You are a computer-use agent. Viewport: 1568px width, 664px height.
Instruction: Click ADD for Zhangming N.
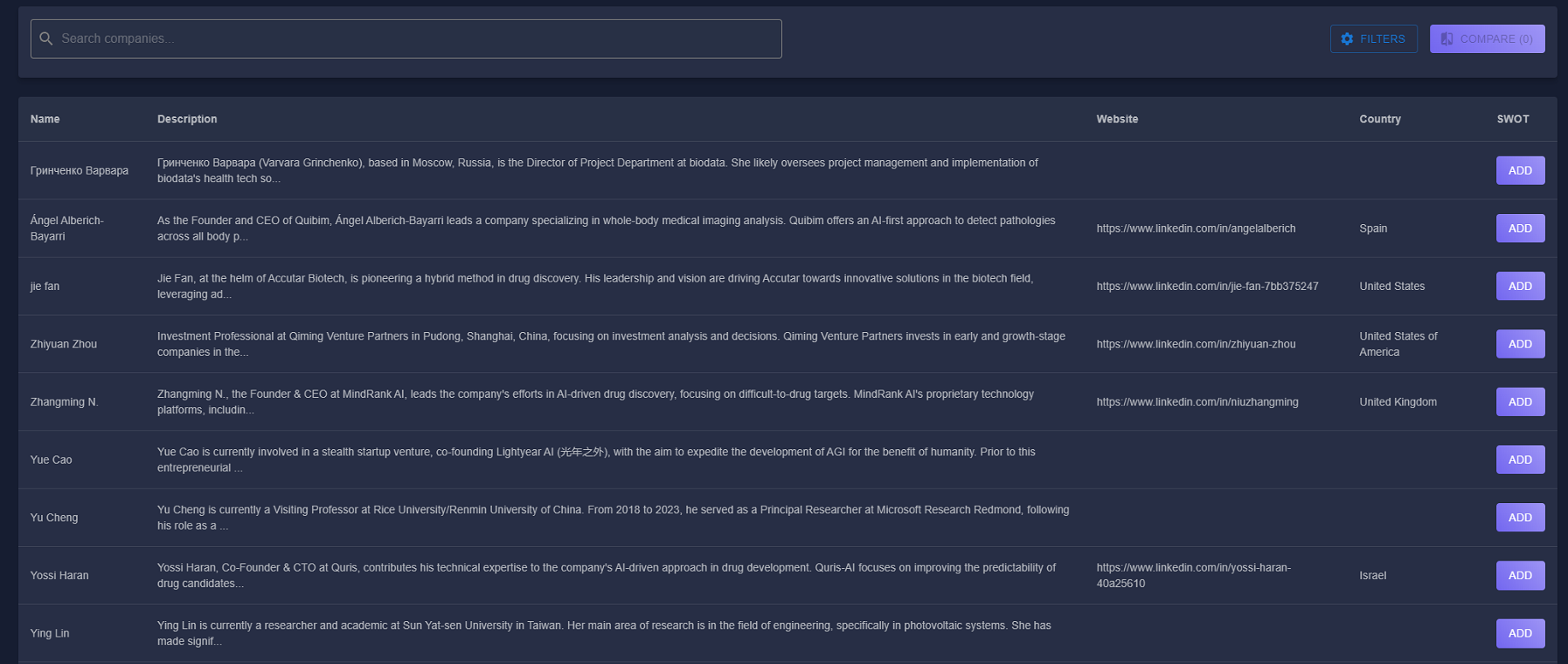coord(1519,401)
